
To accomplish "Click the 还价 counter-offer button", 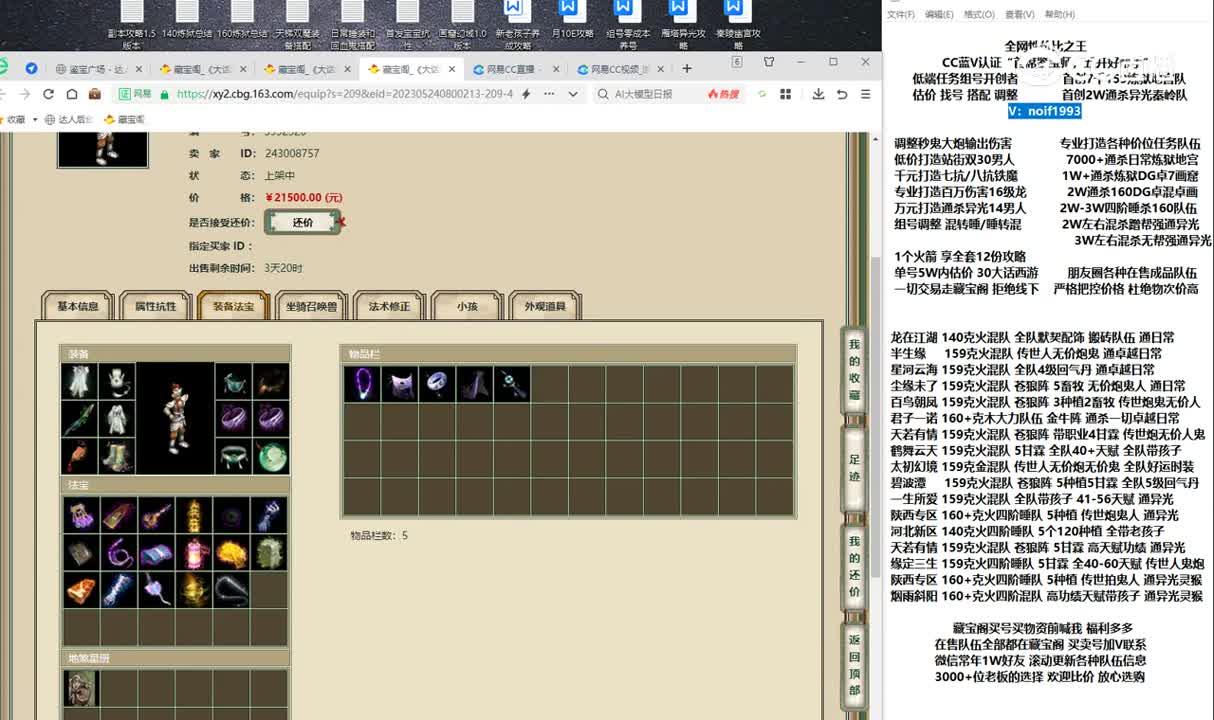I will coord(302,222).
